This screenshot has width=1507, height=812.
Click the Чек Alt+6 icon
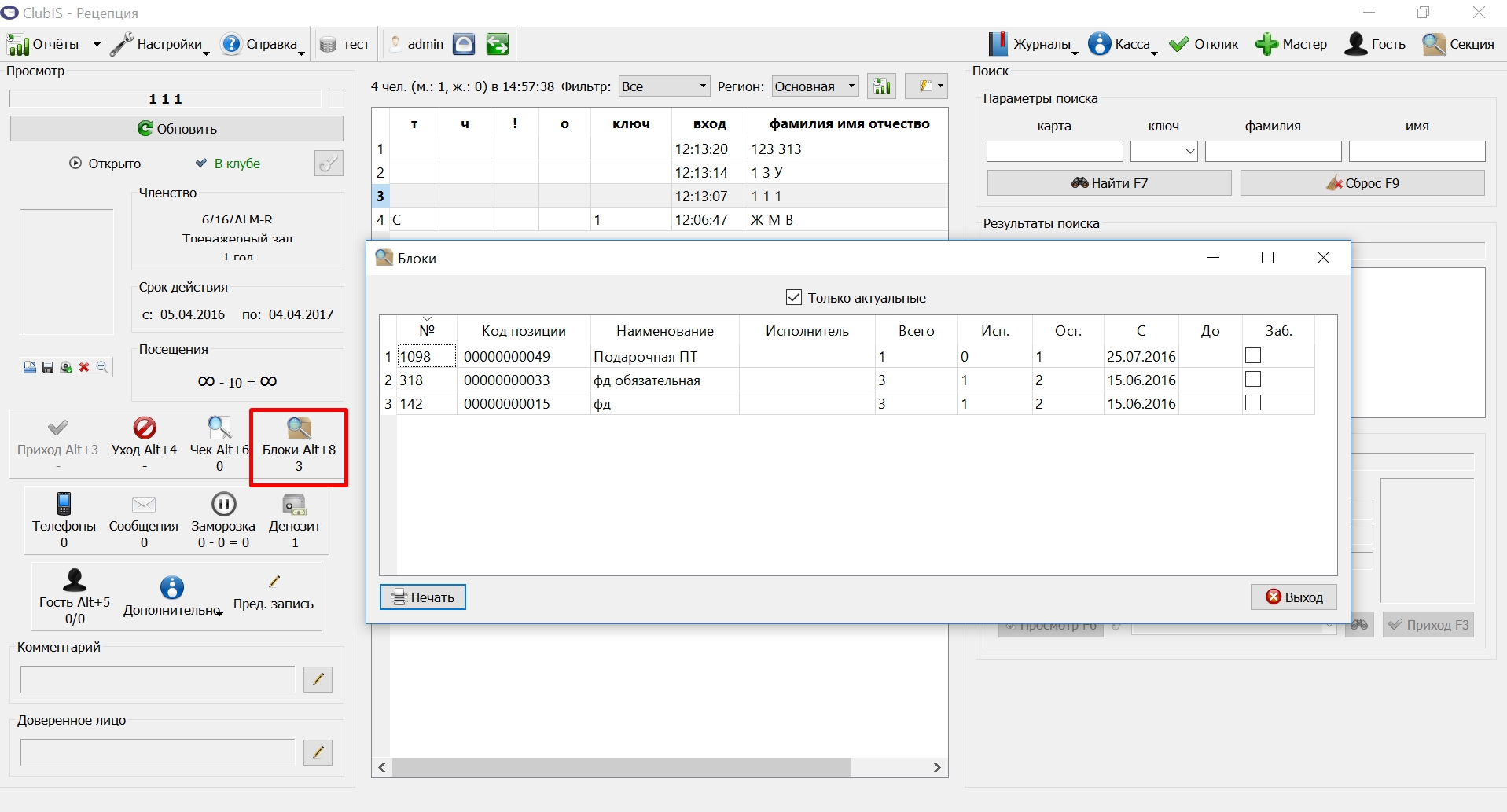(x=219, y=428)
